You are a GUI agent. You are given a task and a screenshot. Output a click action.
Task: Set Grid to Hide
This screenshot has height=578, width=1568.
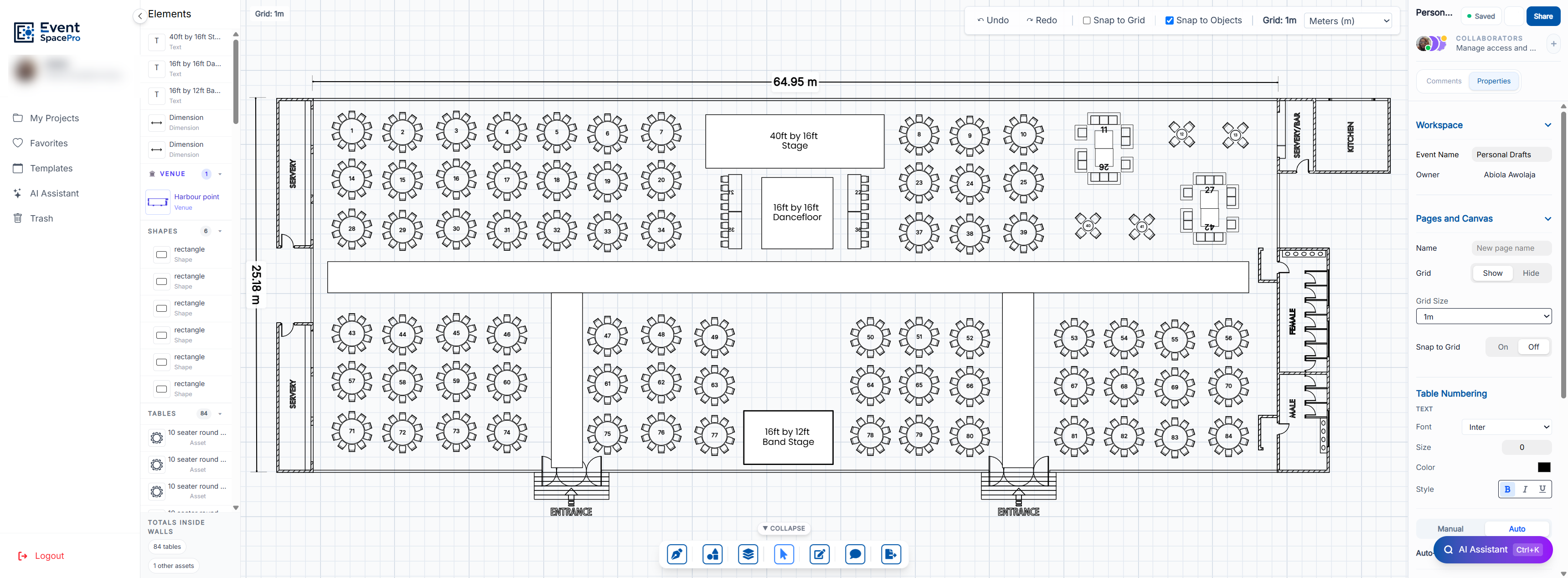pos(1530,273)
